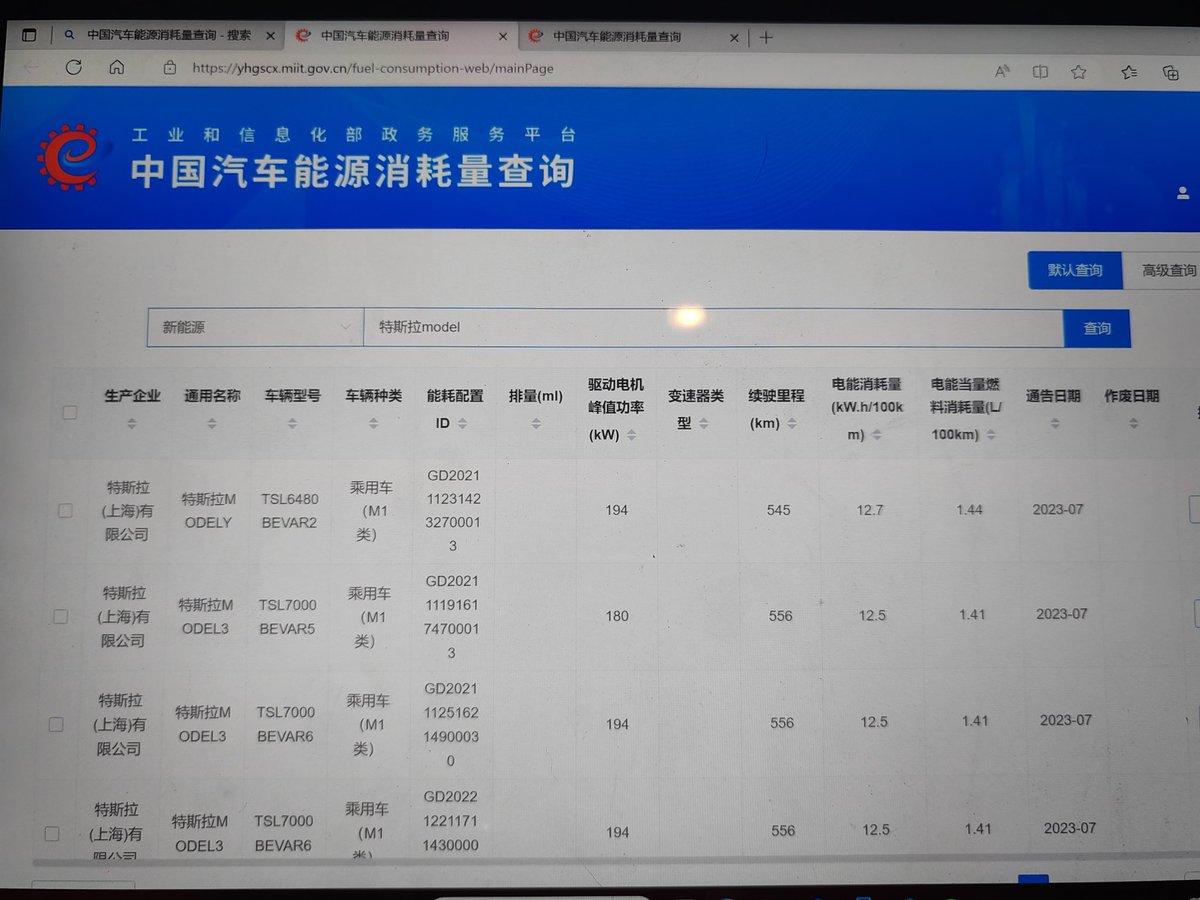Add page to favorites star icon
Viewport: 1200px width, 900px height.
(1078, 72)
